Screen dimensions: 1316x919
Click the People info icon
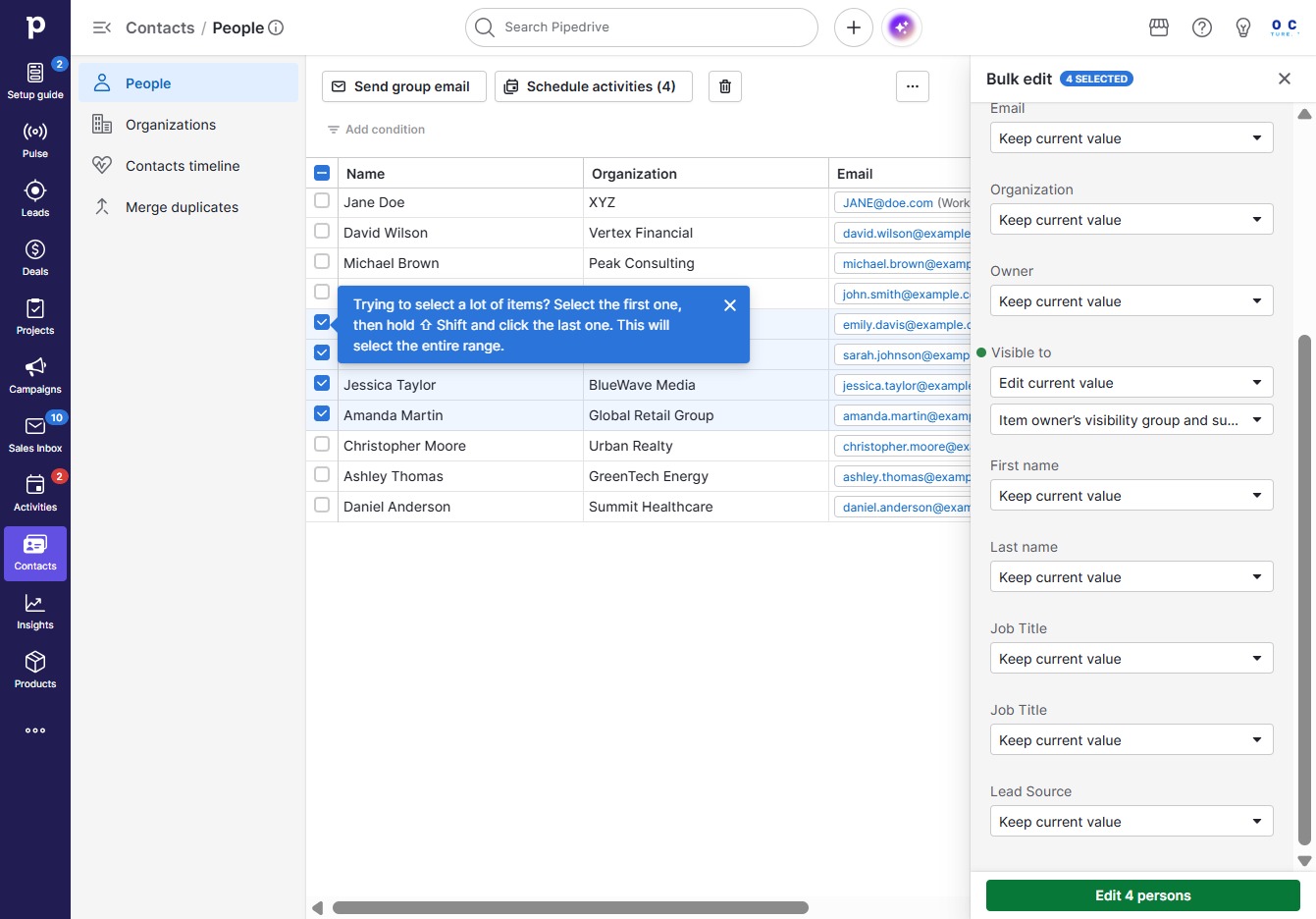(x=277, y=27)
